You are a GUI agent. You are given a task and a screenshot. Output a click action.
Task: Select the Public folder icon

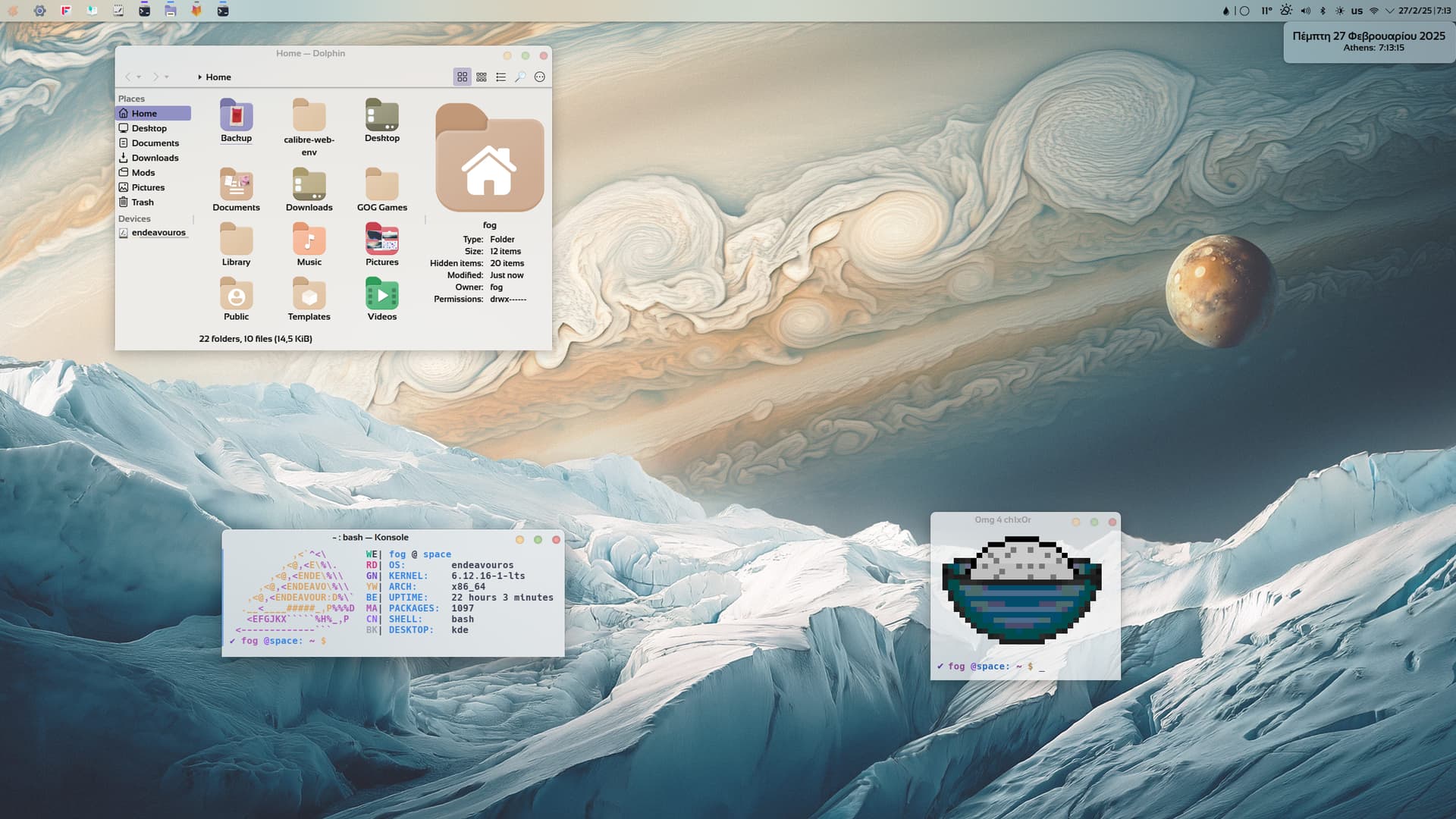pos(236,293)
